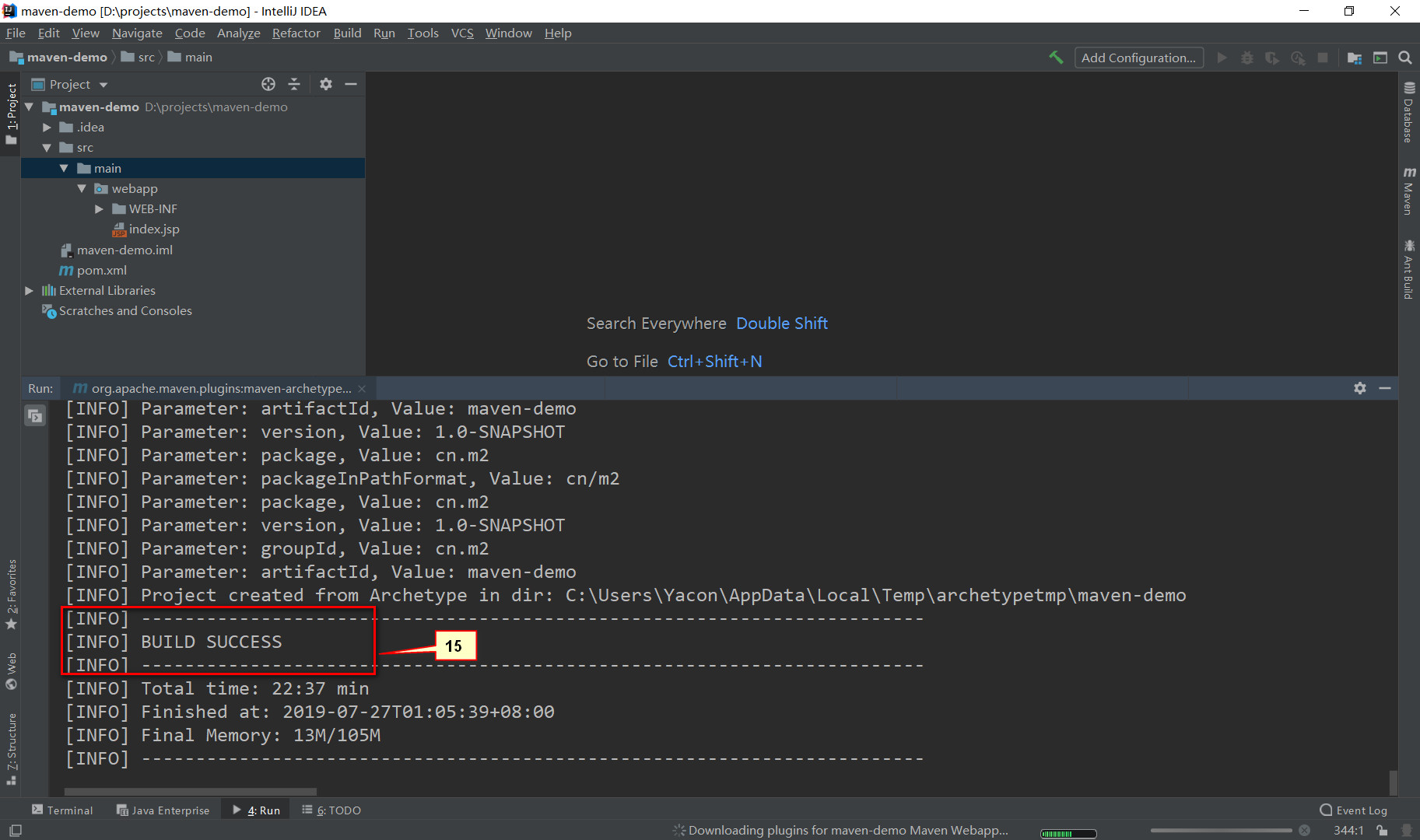This screenshot has width=1420, height=840.
Task: Open Search Everywhere magnifier icon
Action: click(1405, 58)
